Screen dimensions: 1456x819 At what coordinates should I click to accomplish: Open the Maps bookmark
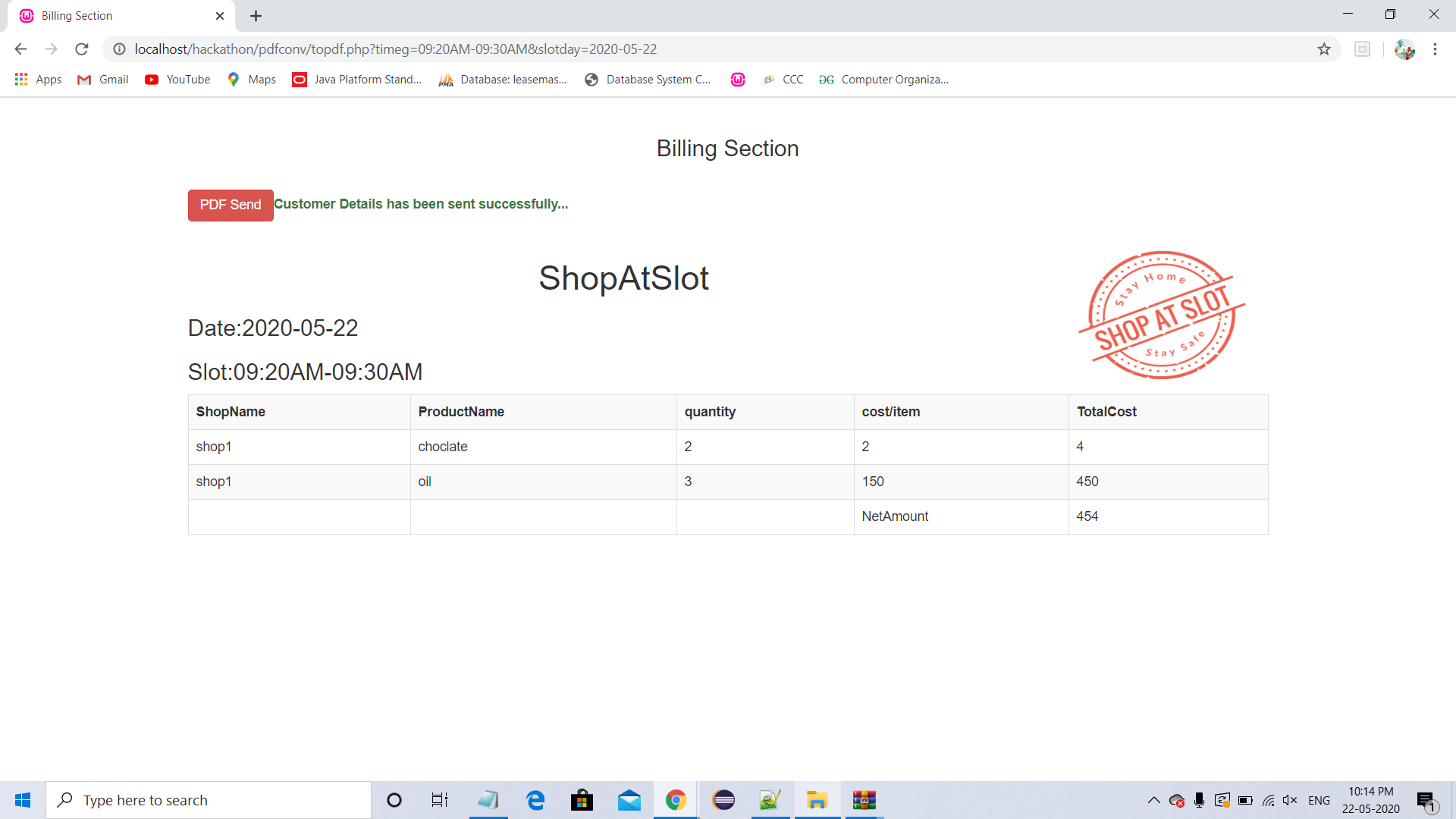click(x=252, y=80)
